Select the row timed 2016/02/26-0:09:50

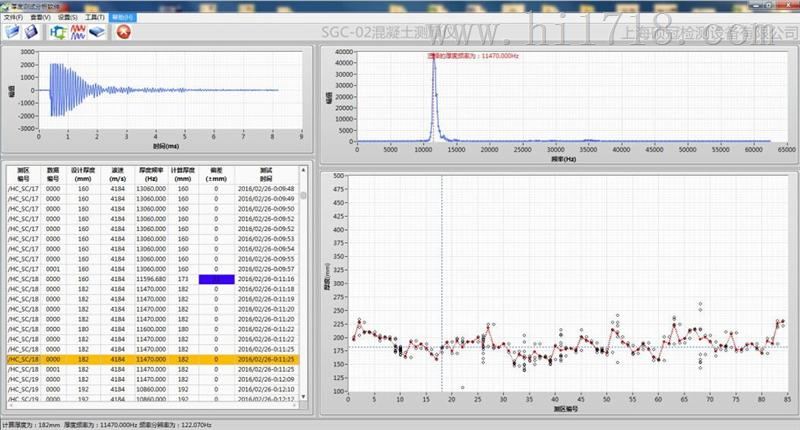(x=153, y=209)
